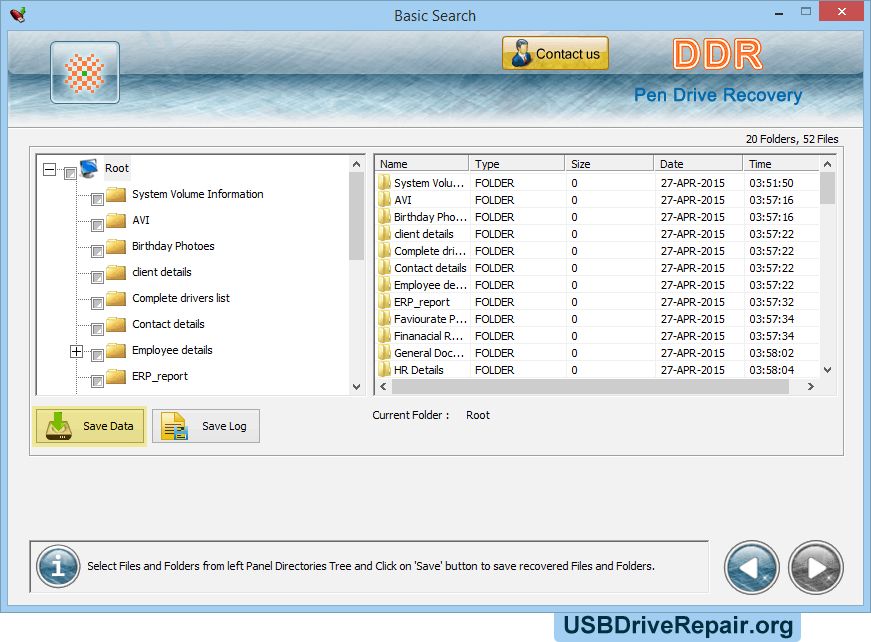Select the AVI row in file list

[598, 200]
